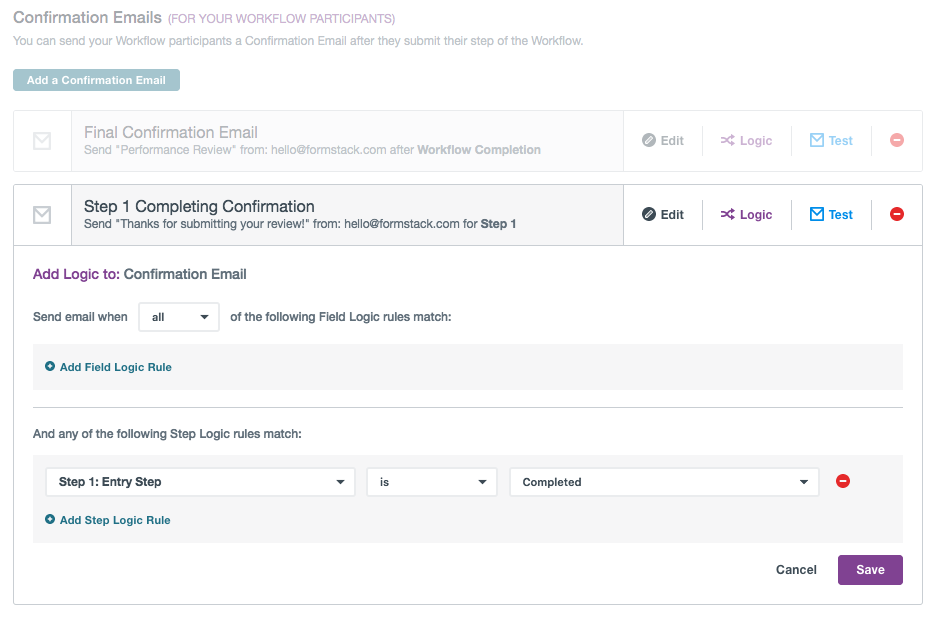Click the plus icon beside Add Step Logic Rule
935x617 pixels.
(50, 520)
